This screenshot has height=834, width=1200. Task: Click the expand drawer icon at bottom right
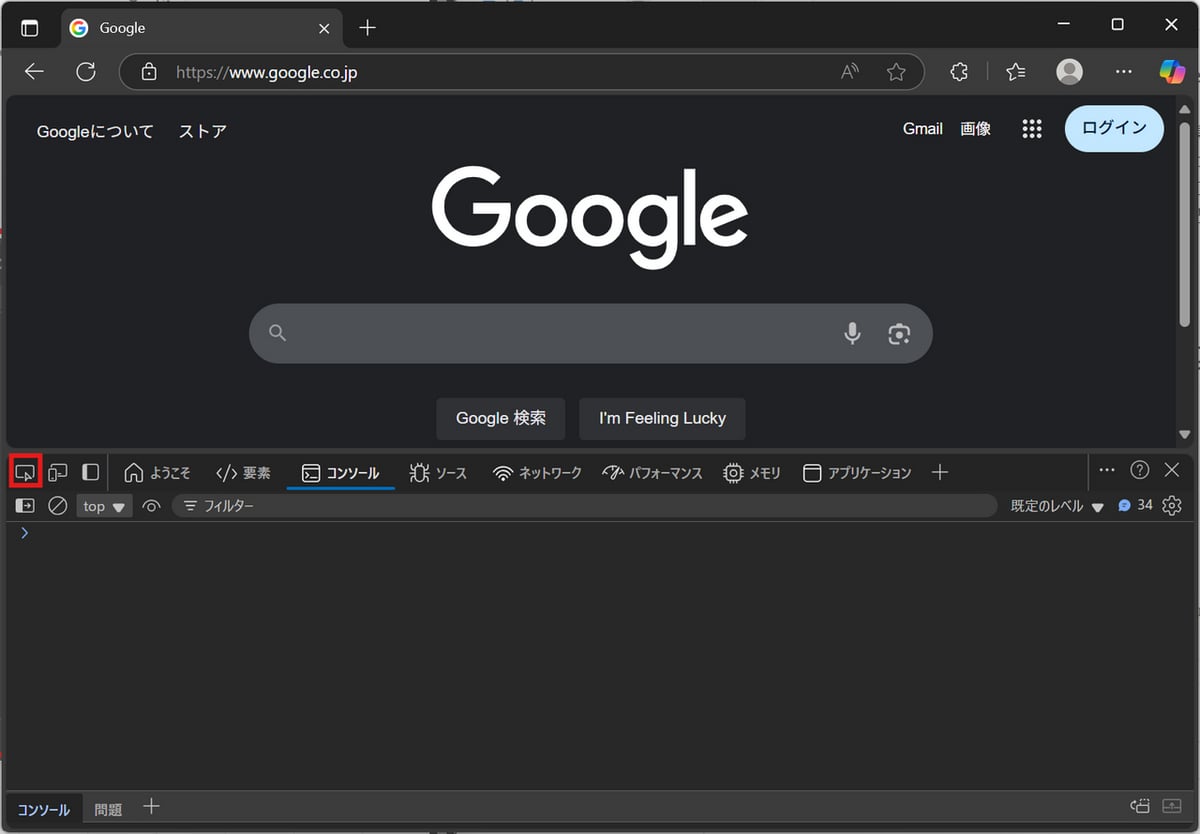pos(1172,806)
